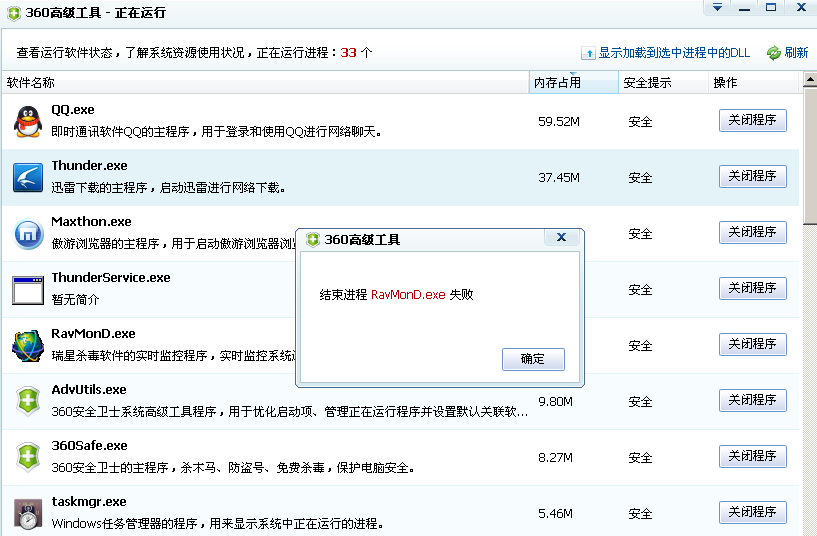Image resolution: width=817 pixels, height=536 pixels.
Task: Sort by 安全提示 column header
Action: click(663, 82)
